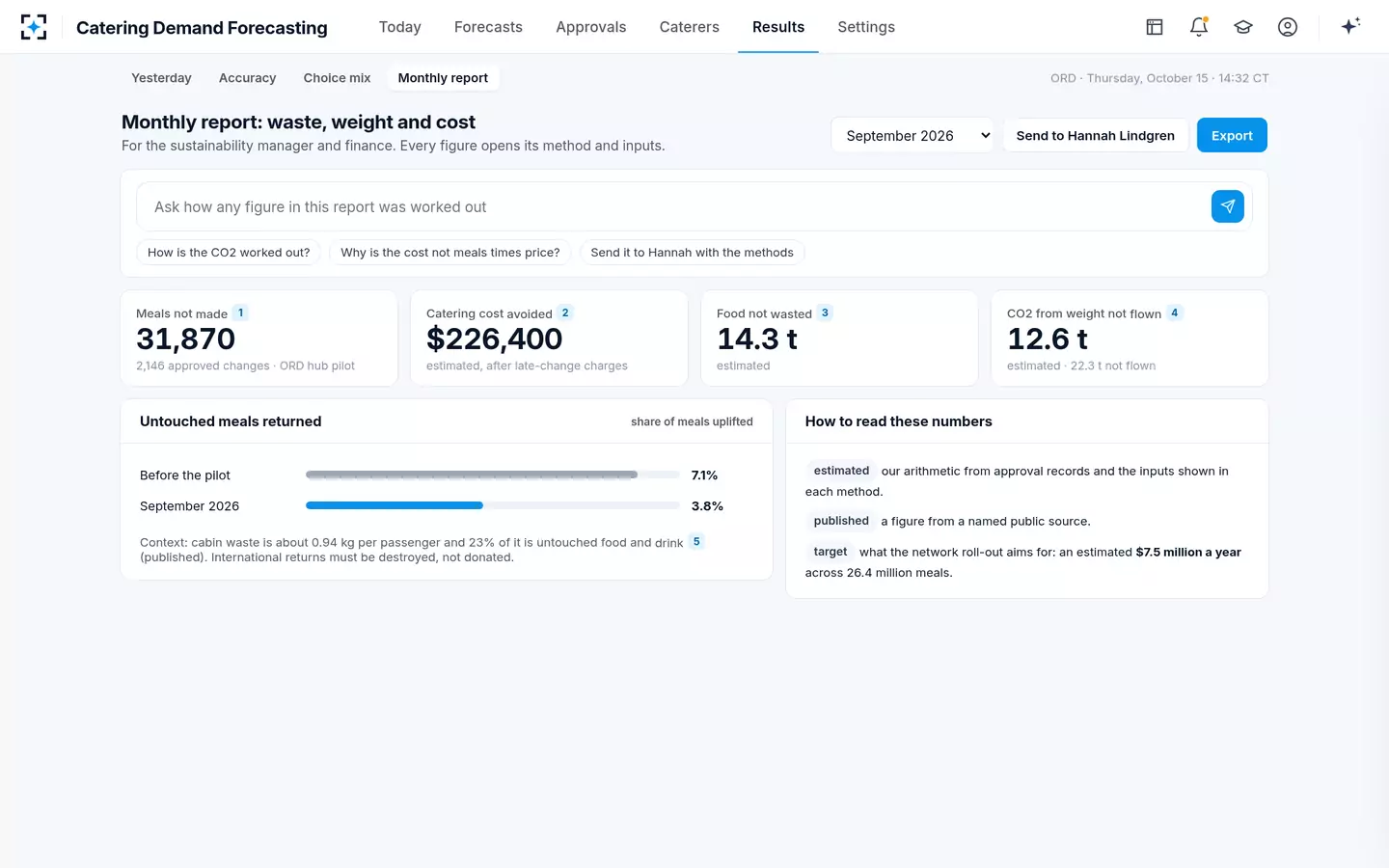
Task: Open the graduation cap help icon
Action: (x=1243, y=27)
